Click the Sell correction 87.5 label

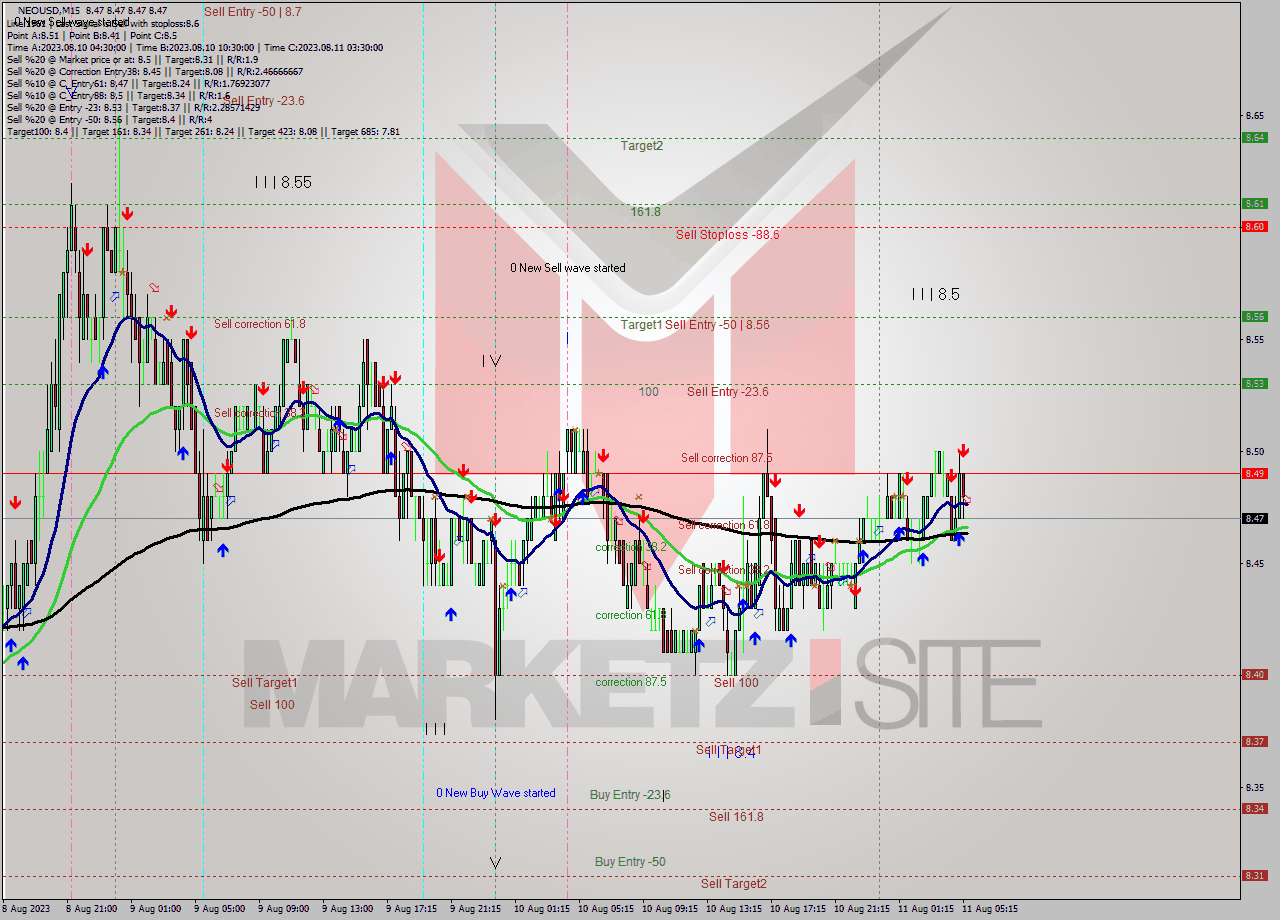[x=727, y=458]
